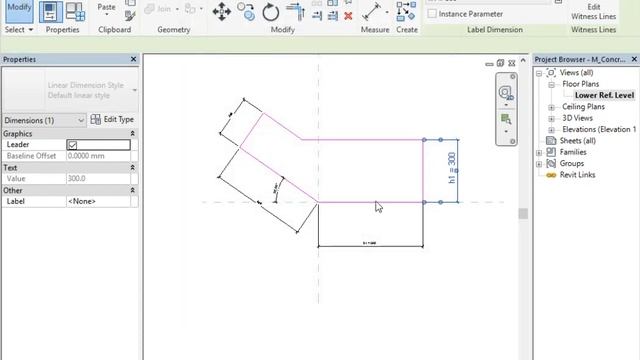Screen dimensions: 640x360
Task: Open the Join dropdown arrow
Action: (177, 9)
